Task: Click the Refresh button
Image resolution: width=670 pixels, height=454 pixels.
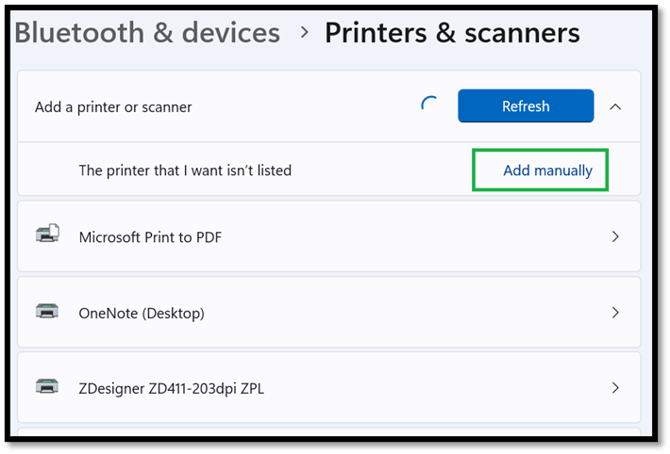Action: [x=526, y=106]
